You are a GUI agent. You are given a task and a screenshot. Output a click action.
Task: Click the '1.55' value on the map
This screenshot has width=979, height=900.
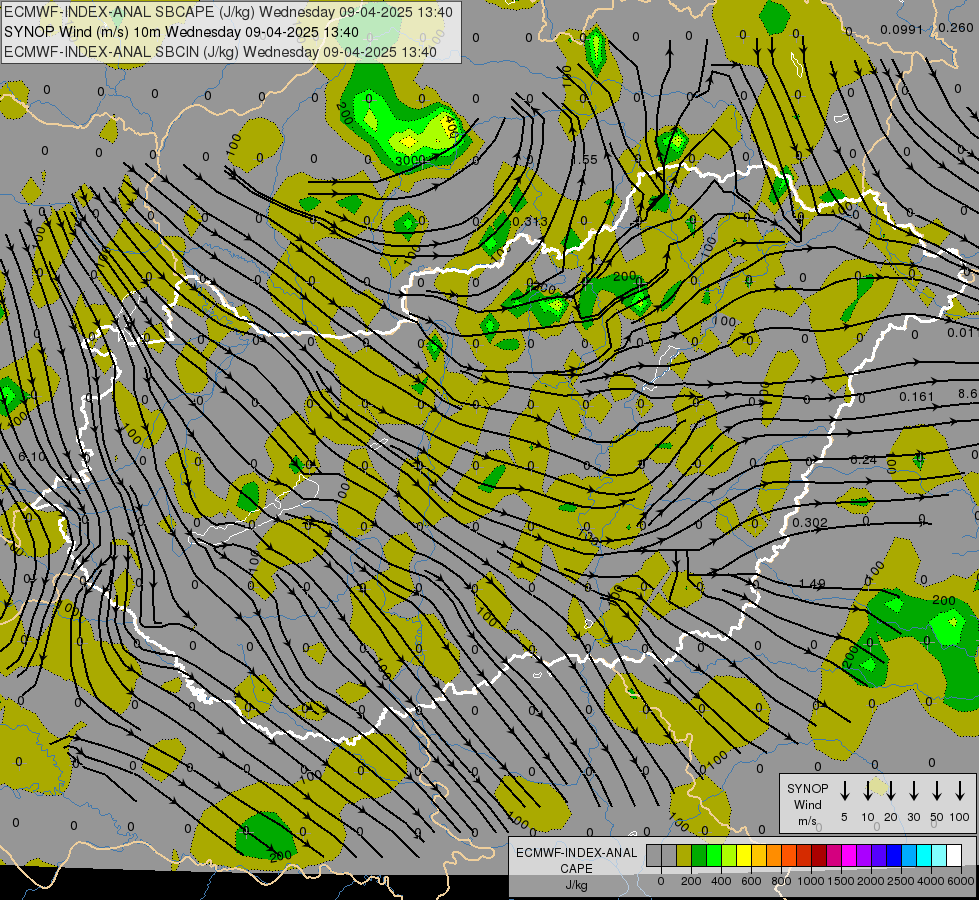584,160
